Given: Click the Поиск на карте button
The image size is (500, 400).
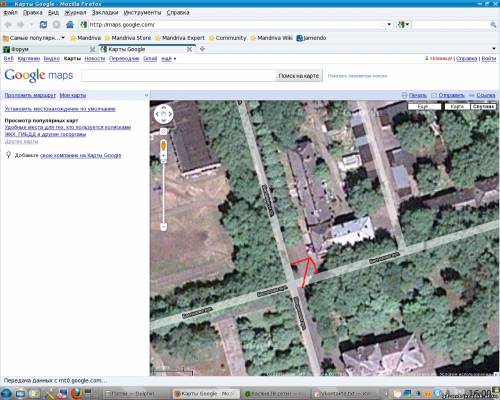Looking at the screenshot, I should tap(299, 76).
